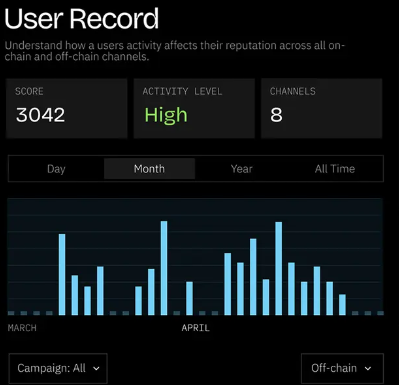Open the Off-chain dropdown
This screenshot has width=399, height=385.
pyautogui.click(x=342, y=368)
